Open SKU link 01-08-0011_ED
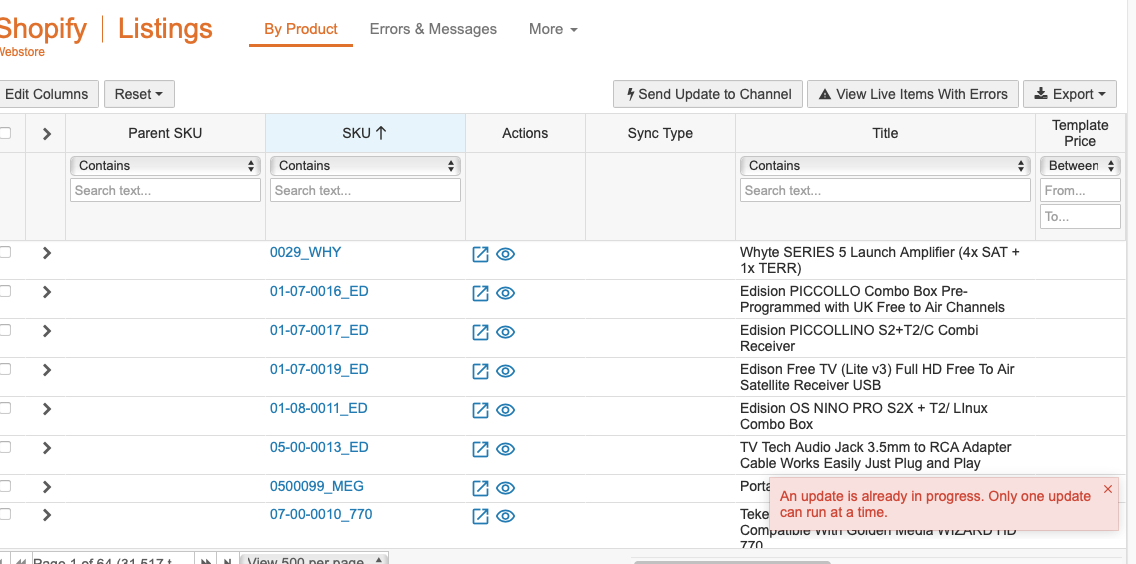 pyautogui.click(x=319, y=408)
